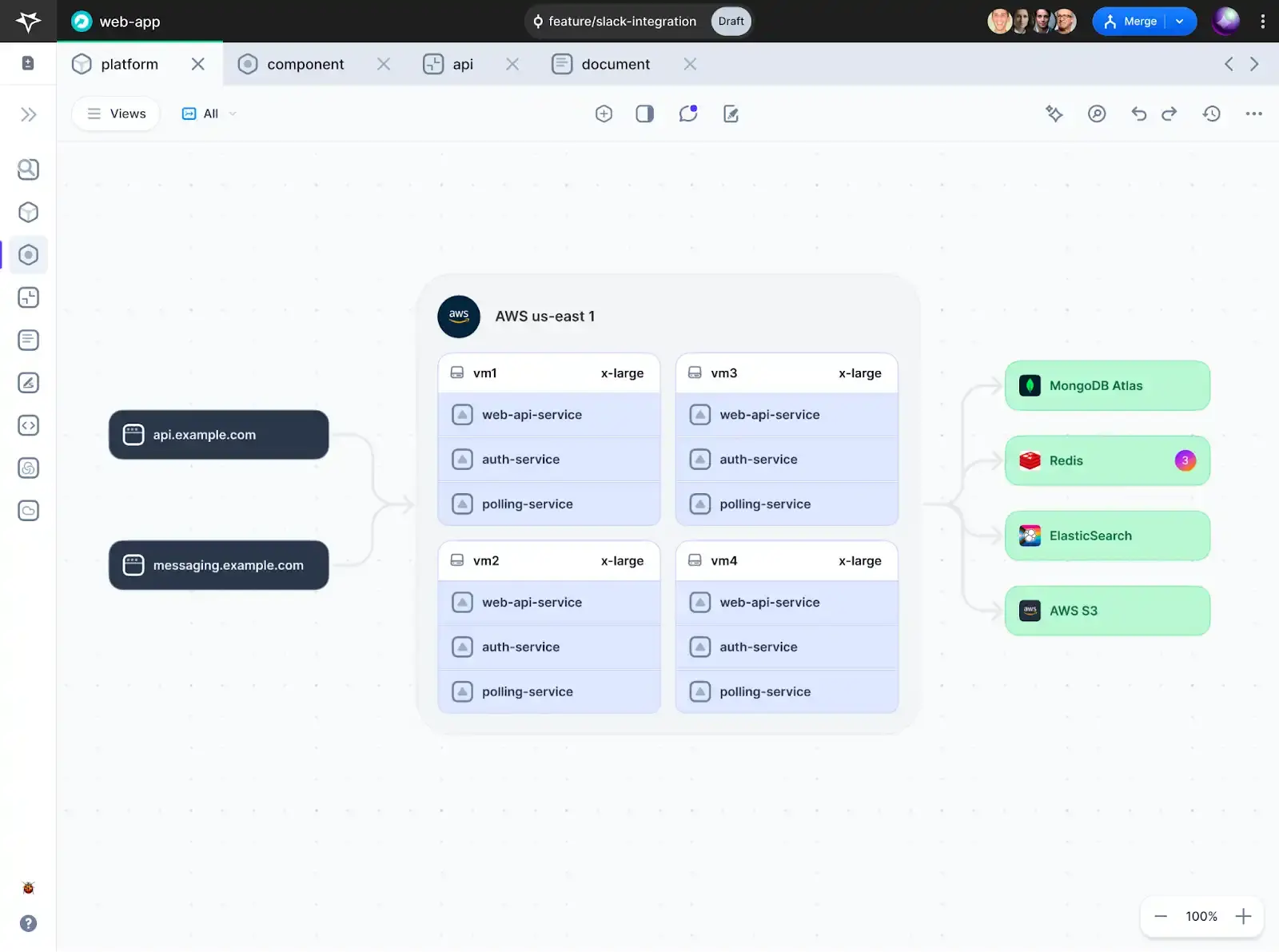Click the redo arrow in the toolbar
This screenshot has height=952, width=1279.
(1169, 114)
